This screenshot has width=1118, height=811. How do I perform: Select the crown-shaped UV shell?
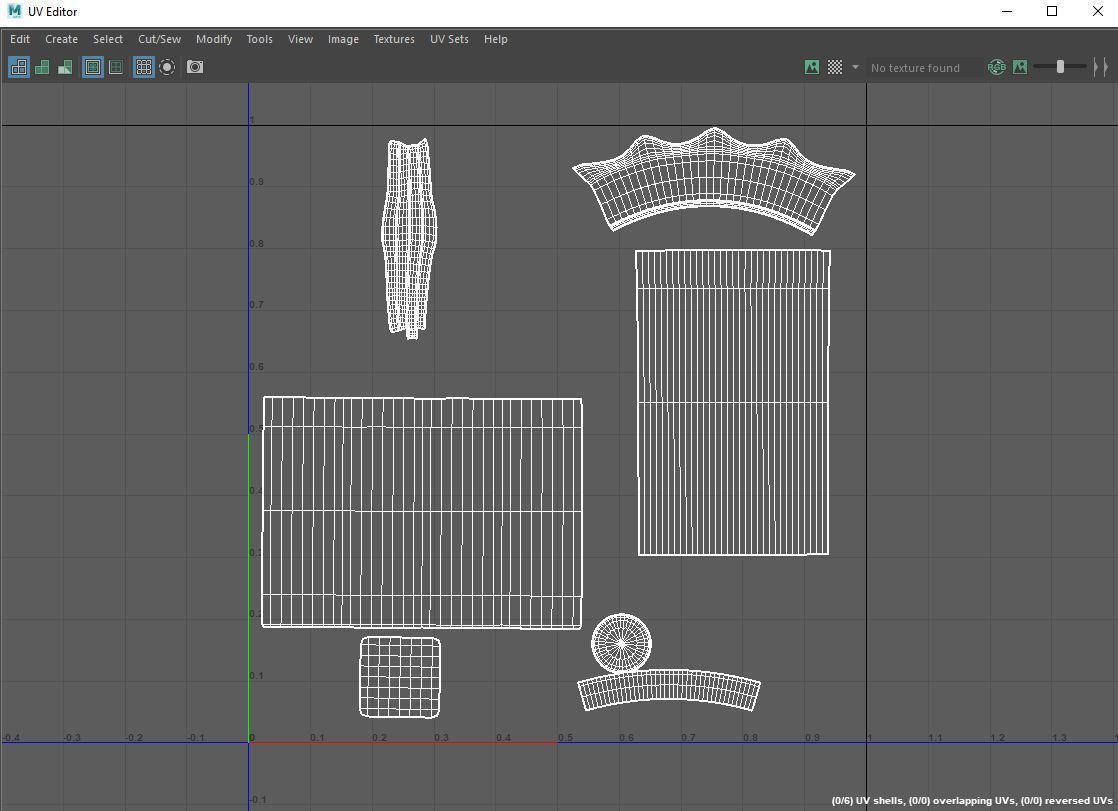713,183
